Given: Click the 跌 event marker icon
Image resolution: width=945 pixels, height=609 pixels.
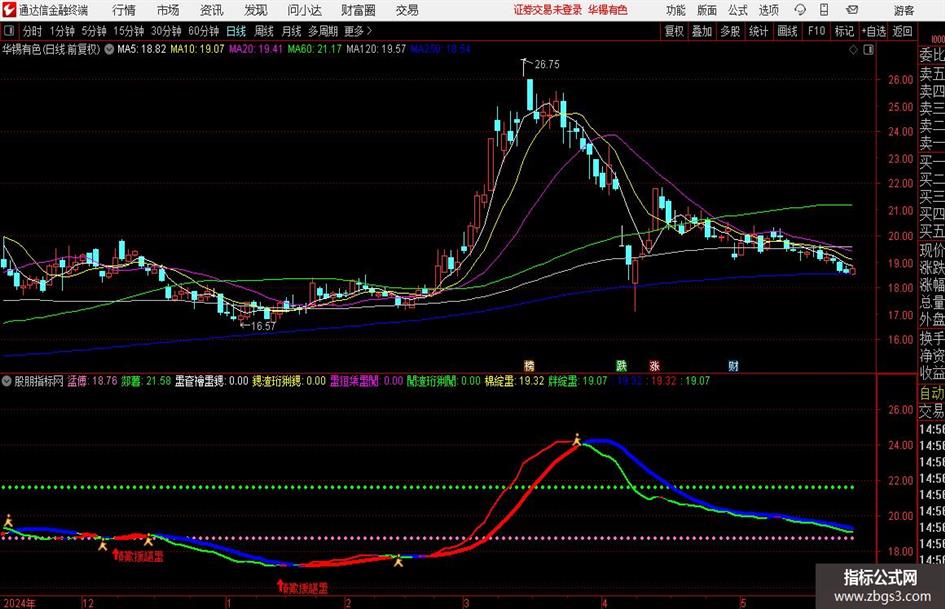Looking at the screenshot, I should point(621,365).
